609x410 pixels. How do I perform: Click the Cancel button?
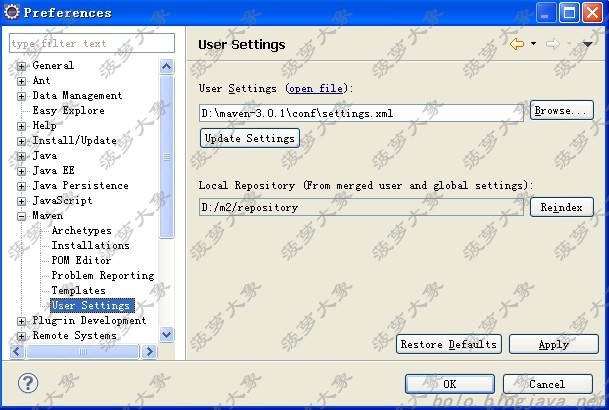coord(548,384)
